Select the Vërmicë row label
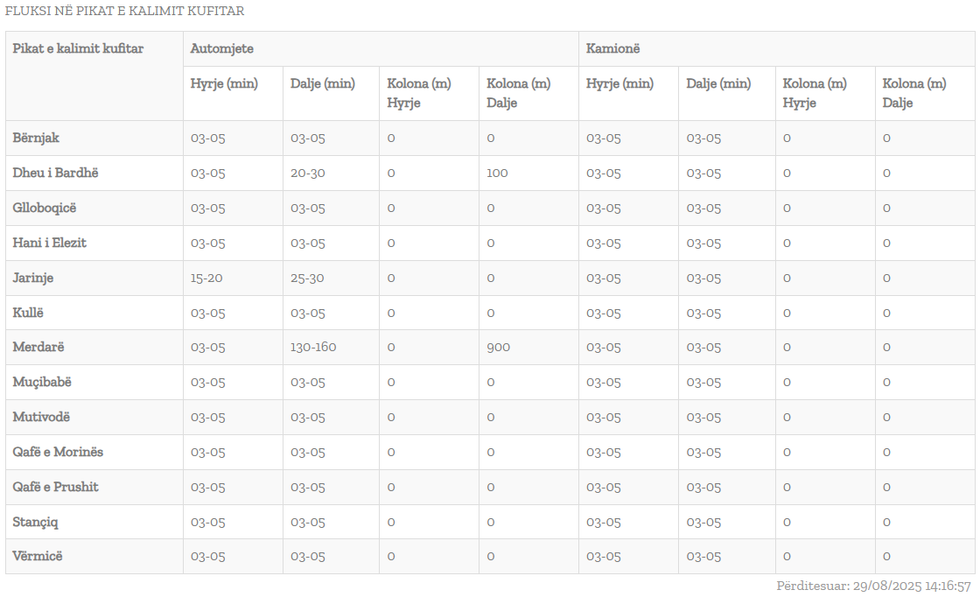The width and height of the screenshot is (980, 599). (x=37, y=556)
